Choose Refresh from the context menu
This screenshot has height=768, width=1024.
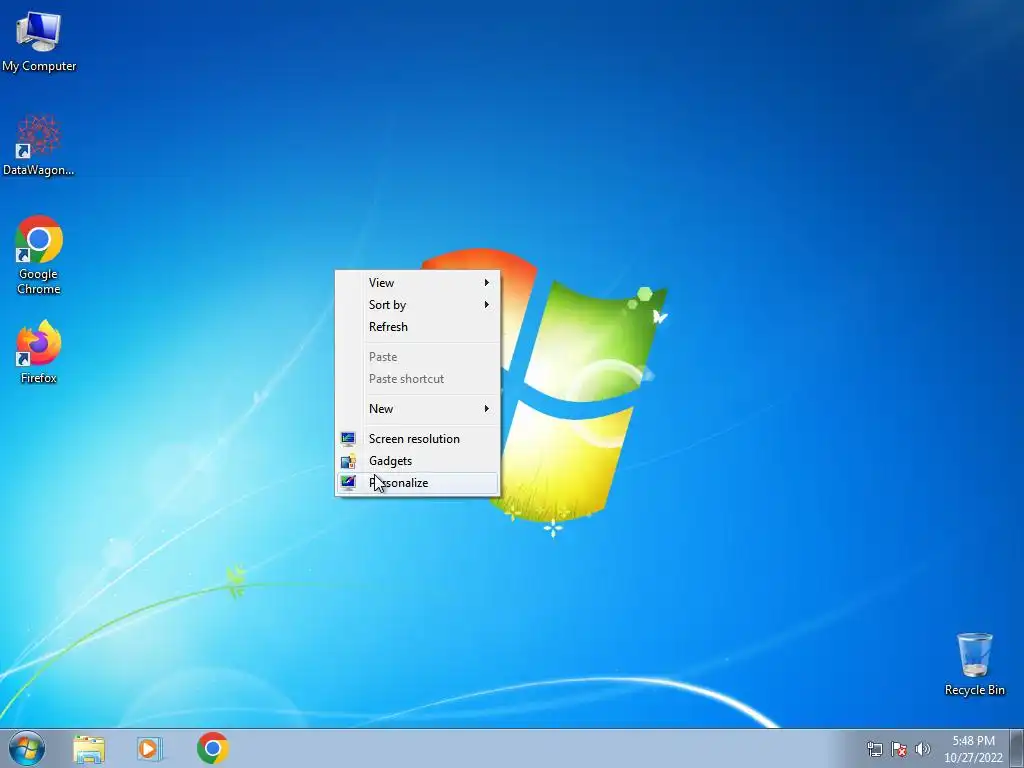(x=417, y=327)
